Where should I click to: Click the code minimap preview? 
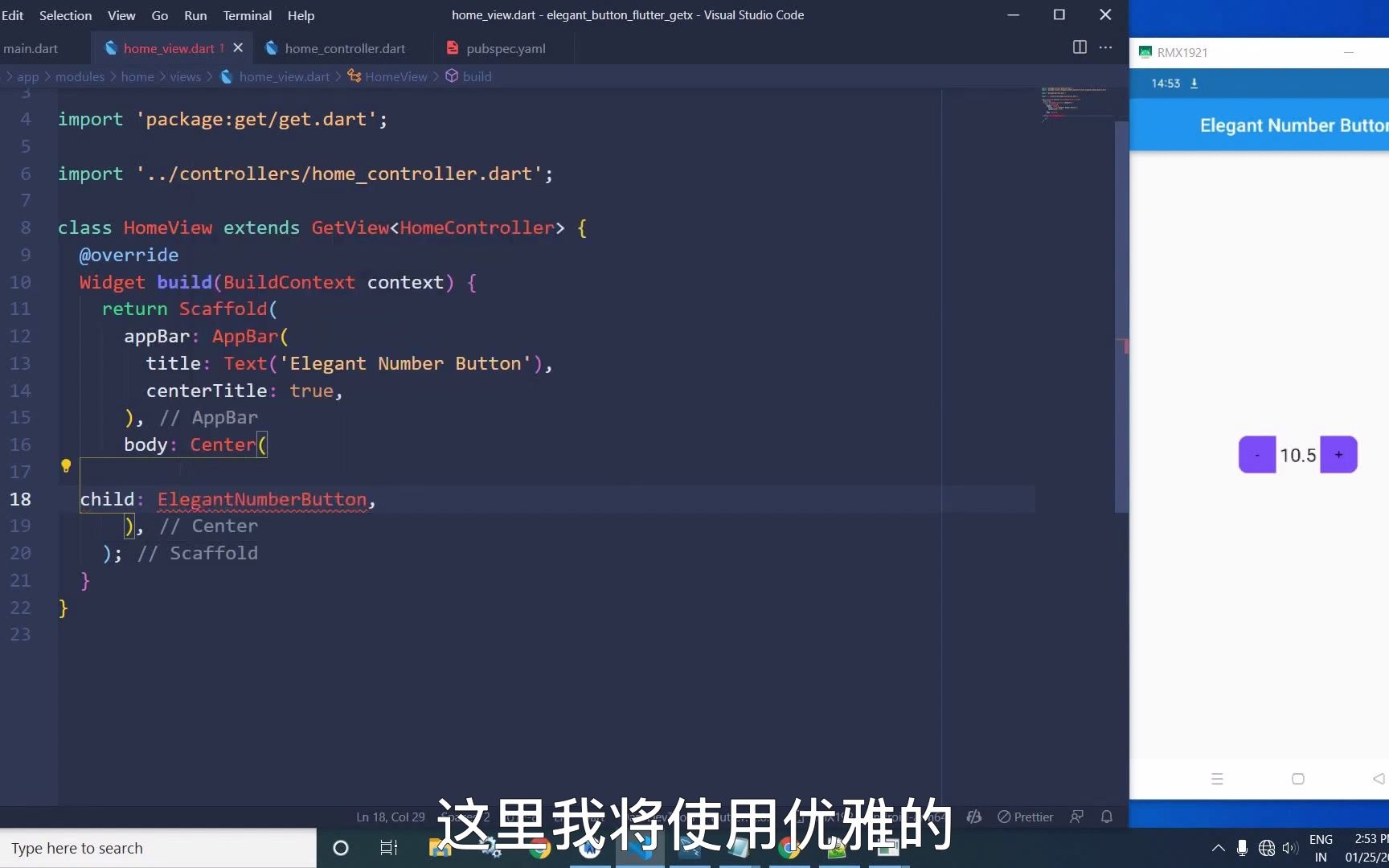pos(1074,103)
